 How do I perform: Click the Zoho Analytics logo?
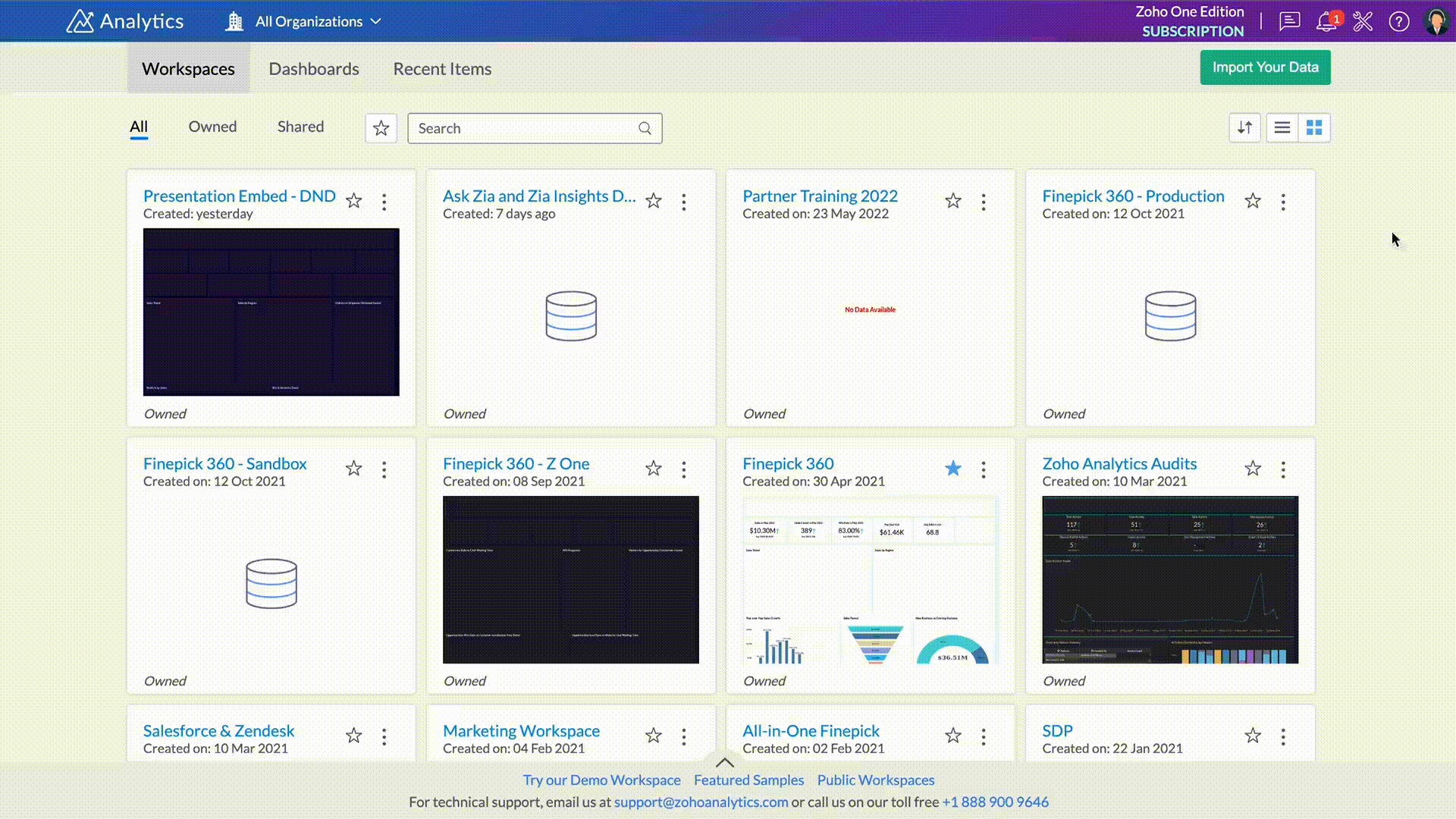125,21
